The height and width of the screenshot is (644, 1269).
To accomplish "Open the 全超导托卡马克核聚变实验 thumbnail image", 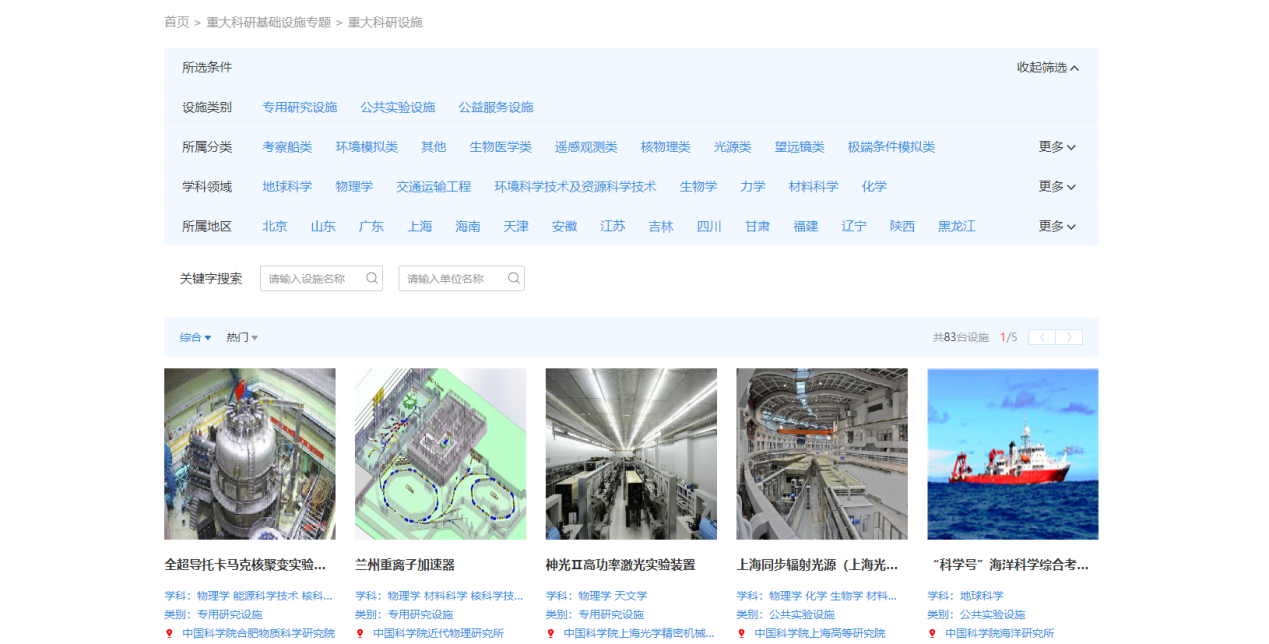I will pyautogui.click(x=250, y=454).
